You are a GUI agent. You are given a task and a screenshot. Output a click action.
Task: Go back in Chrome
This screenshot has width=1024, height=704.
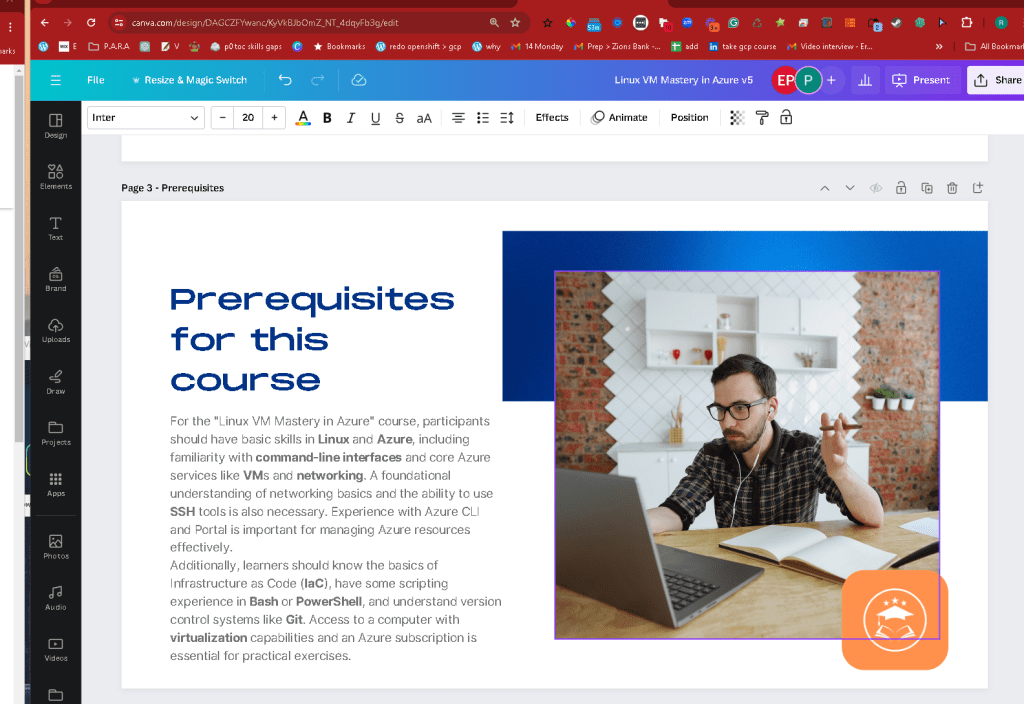(44, 23)
